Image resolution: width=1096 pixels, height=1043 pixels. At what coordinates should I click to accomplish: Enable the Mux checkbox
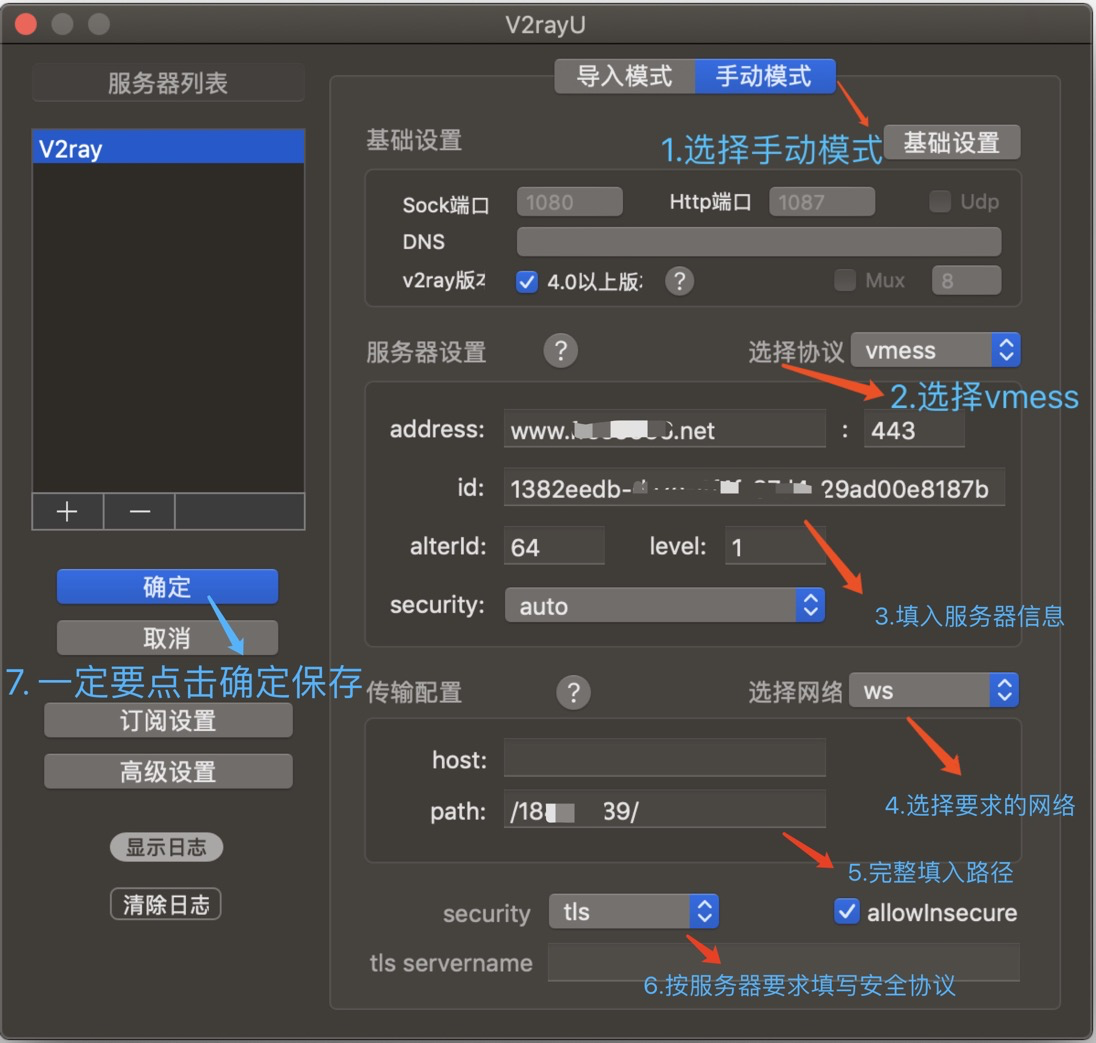pyautogui.click(x=845, y=281)
